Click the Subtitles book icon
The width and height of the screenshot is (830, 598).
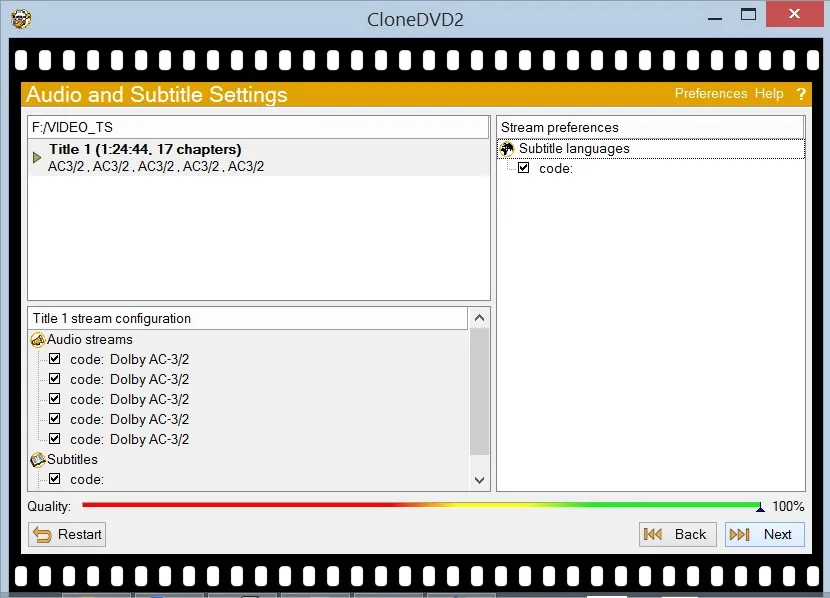(x=38, y=459)
